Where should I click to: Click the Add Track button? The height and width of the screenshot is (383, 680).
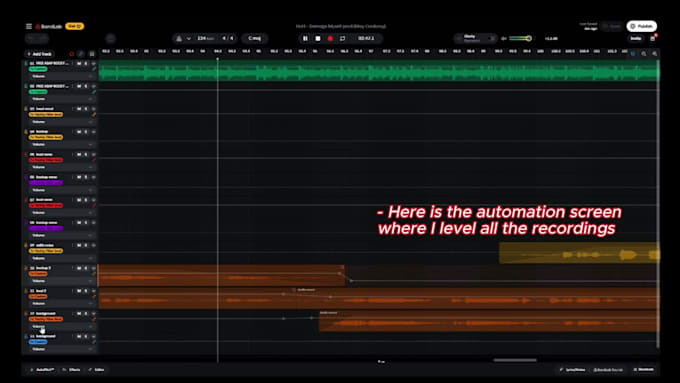[39, 54]
